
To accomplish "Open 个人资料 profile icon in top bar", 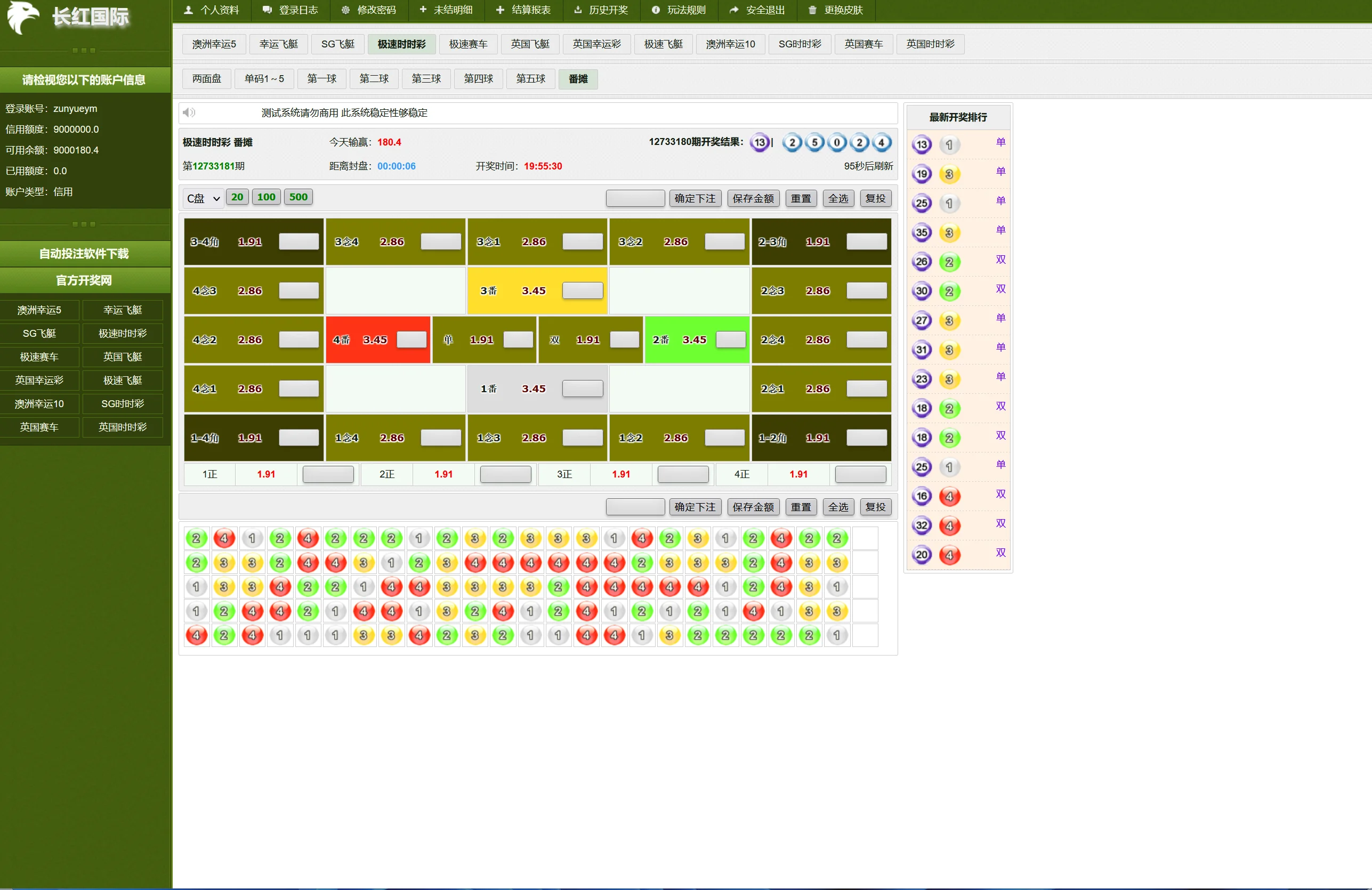I will pyautogui.click(x=189, y=10).
